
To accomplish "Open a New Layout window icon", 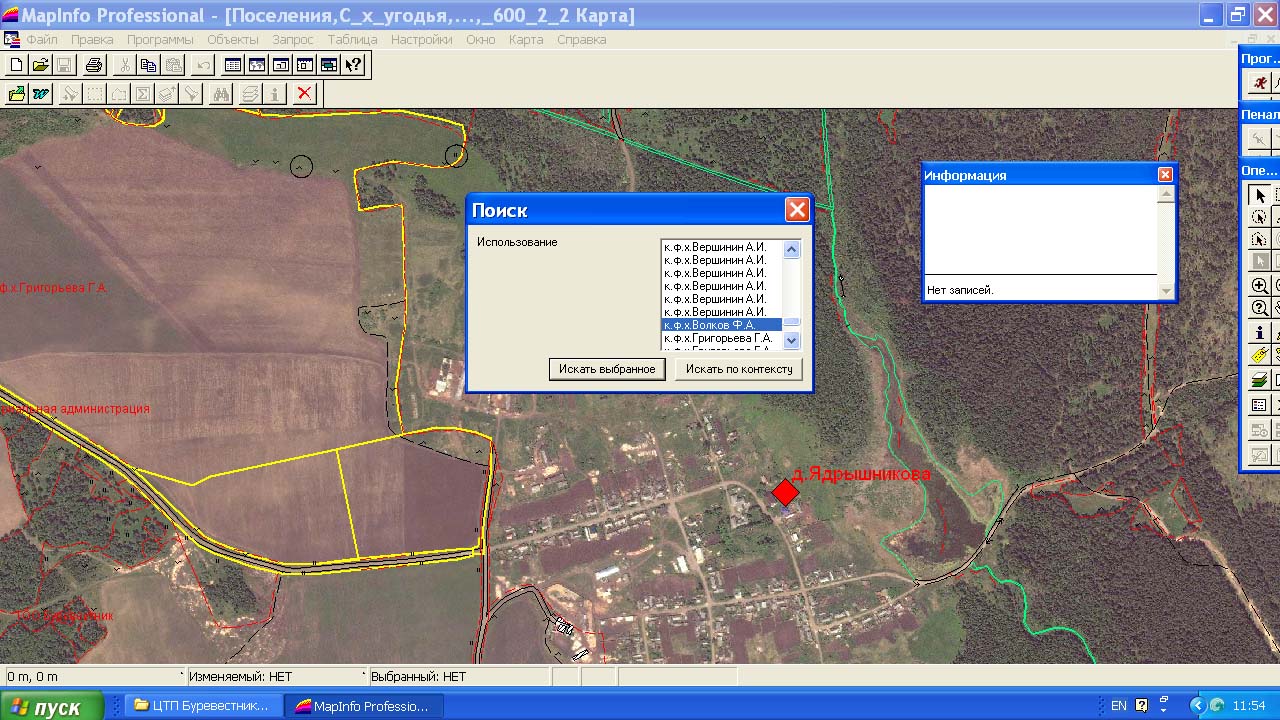I will [x=305, y=66].
